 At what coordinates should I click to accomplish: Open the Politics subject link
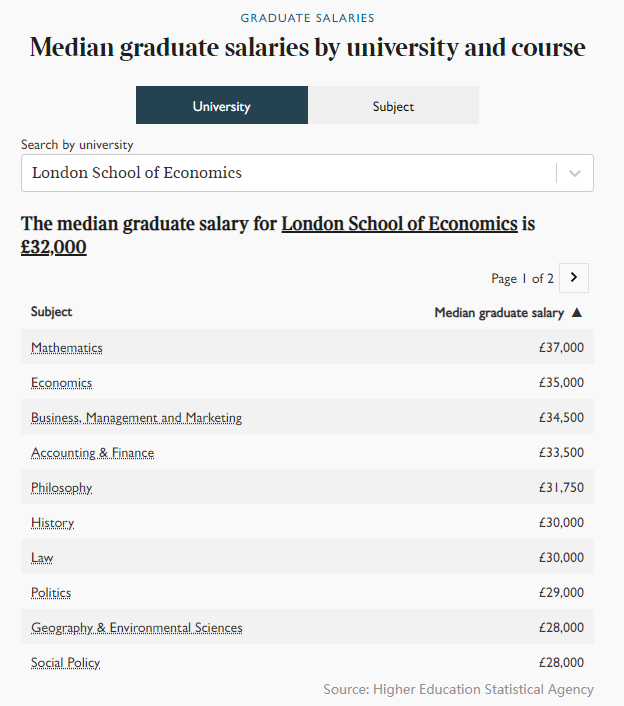51,593
